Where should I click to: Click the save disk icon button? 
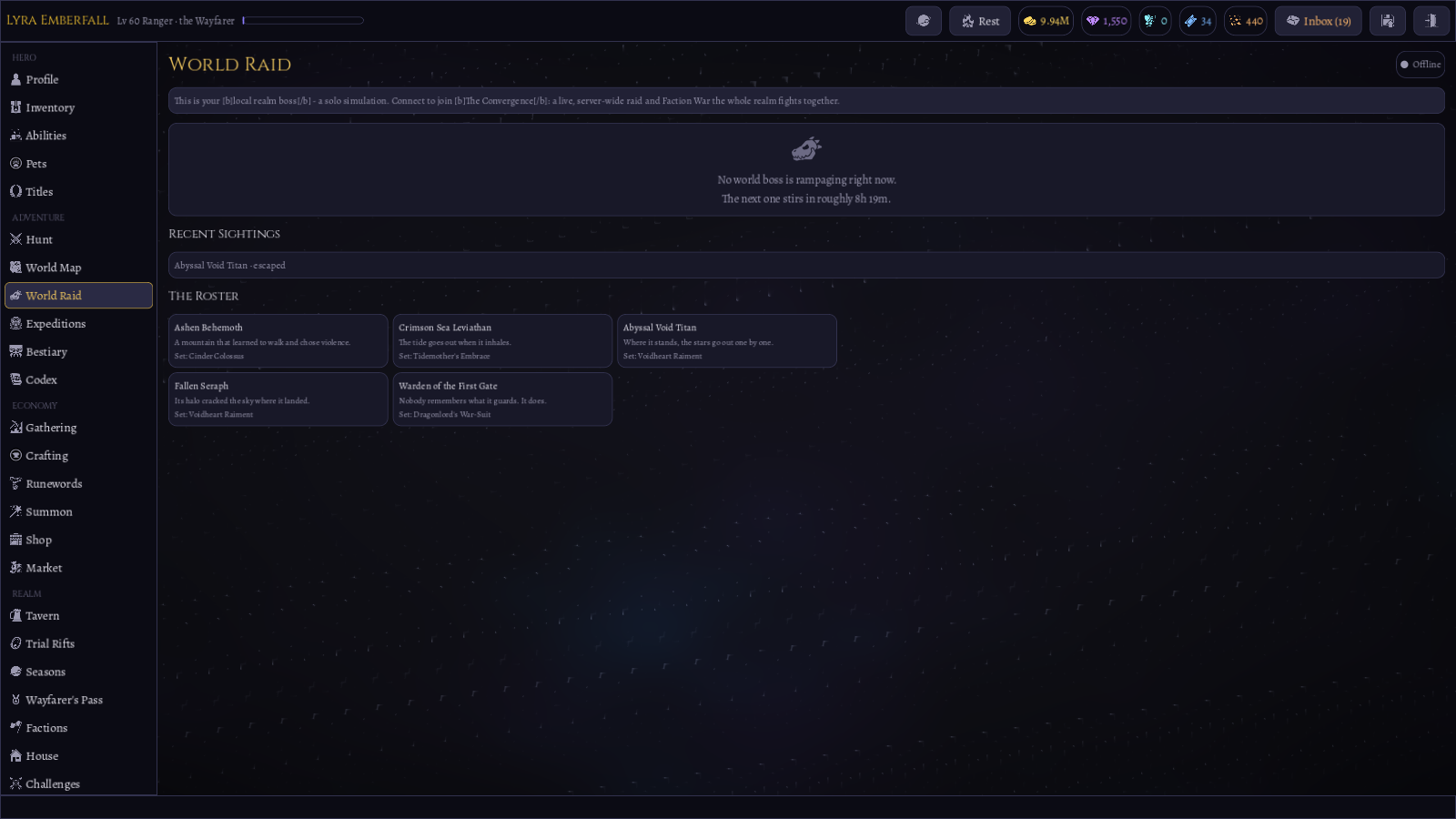click(1388, 21)
